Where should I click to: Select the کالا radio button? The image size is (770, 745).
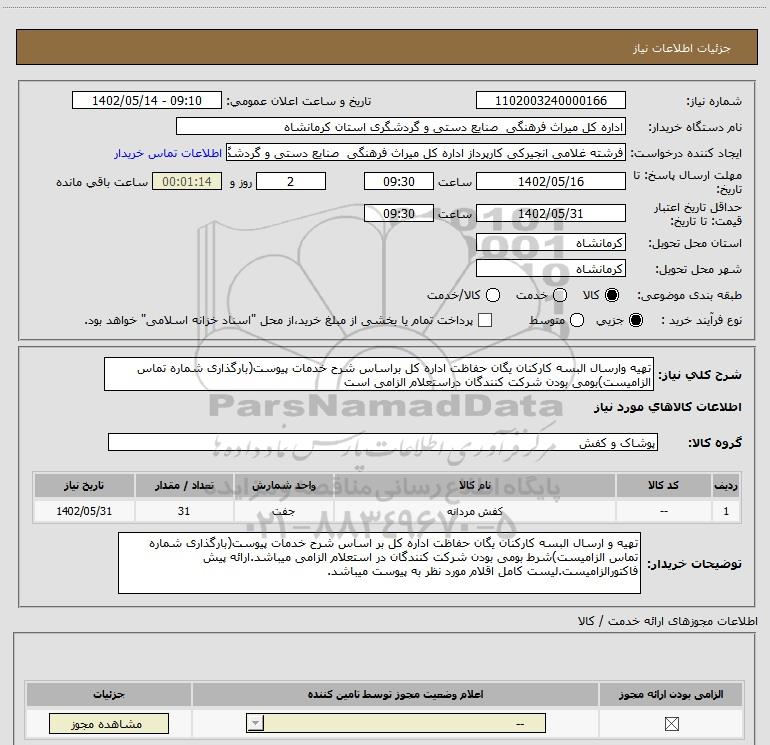click(x=612, y=295)
